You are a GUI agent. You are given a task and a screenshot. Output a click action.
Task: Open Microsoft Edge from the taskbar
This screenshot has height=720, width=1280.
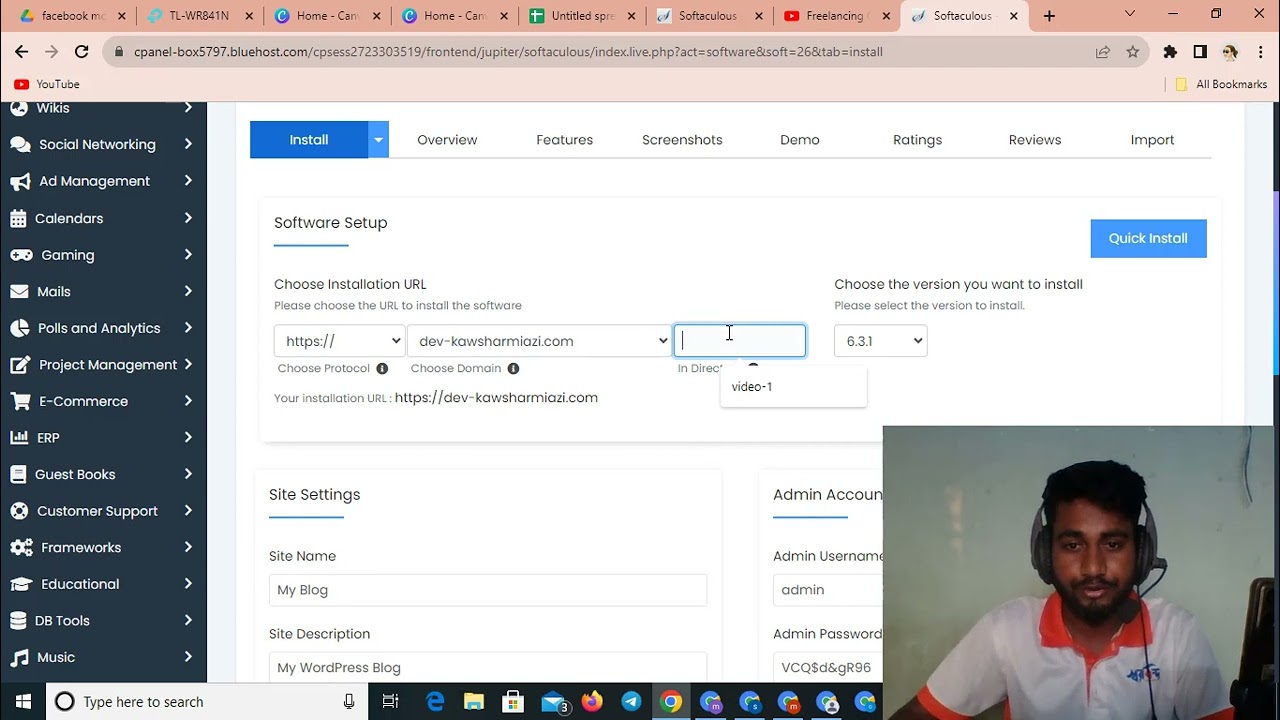[x=435, y=702]
